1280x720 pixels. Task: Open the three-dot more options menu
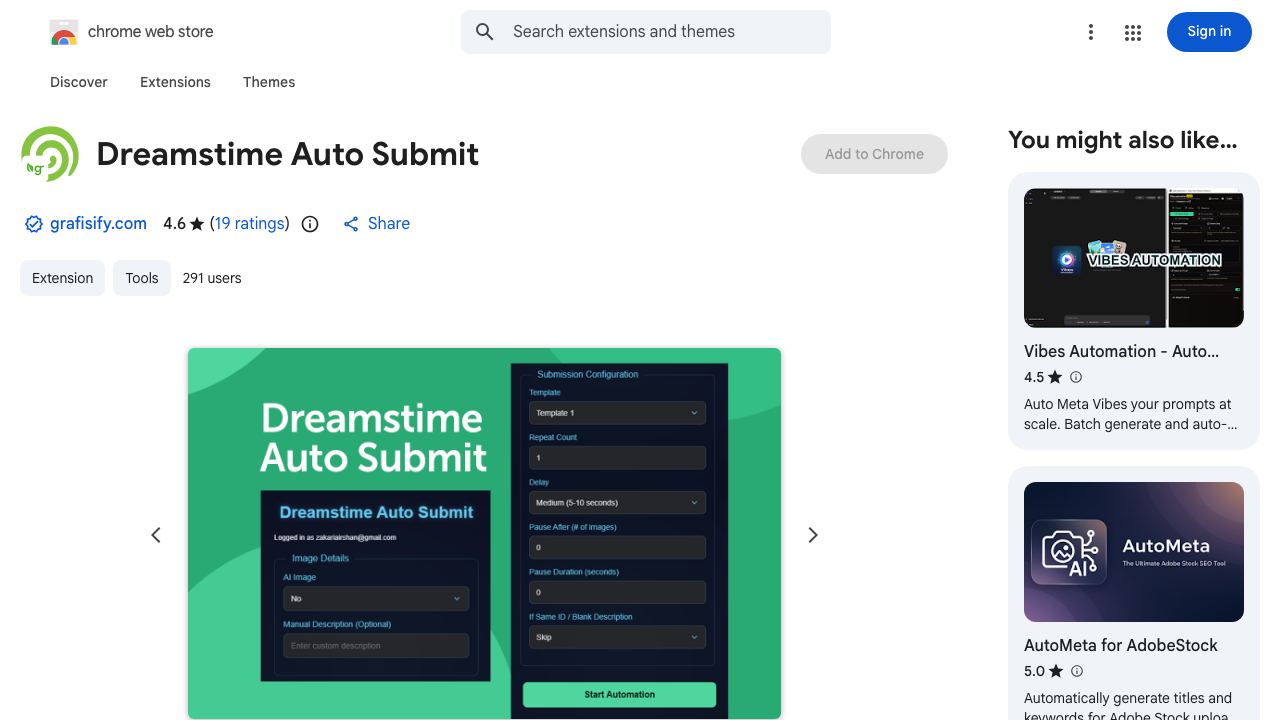(x=1091, y=33)
